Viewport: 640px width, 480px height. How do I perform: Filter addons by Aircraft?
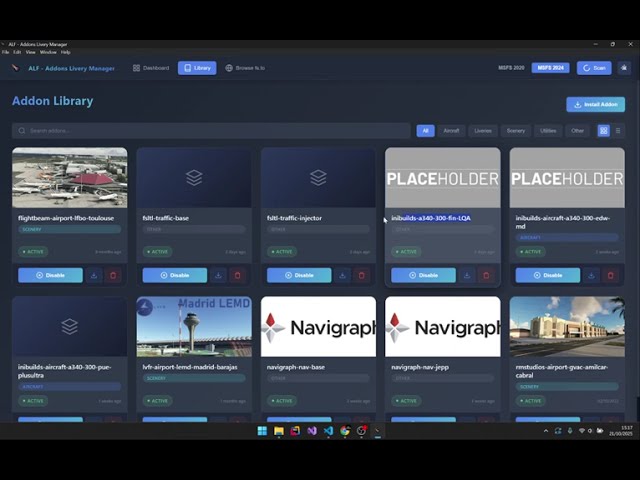click(451, 131)
